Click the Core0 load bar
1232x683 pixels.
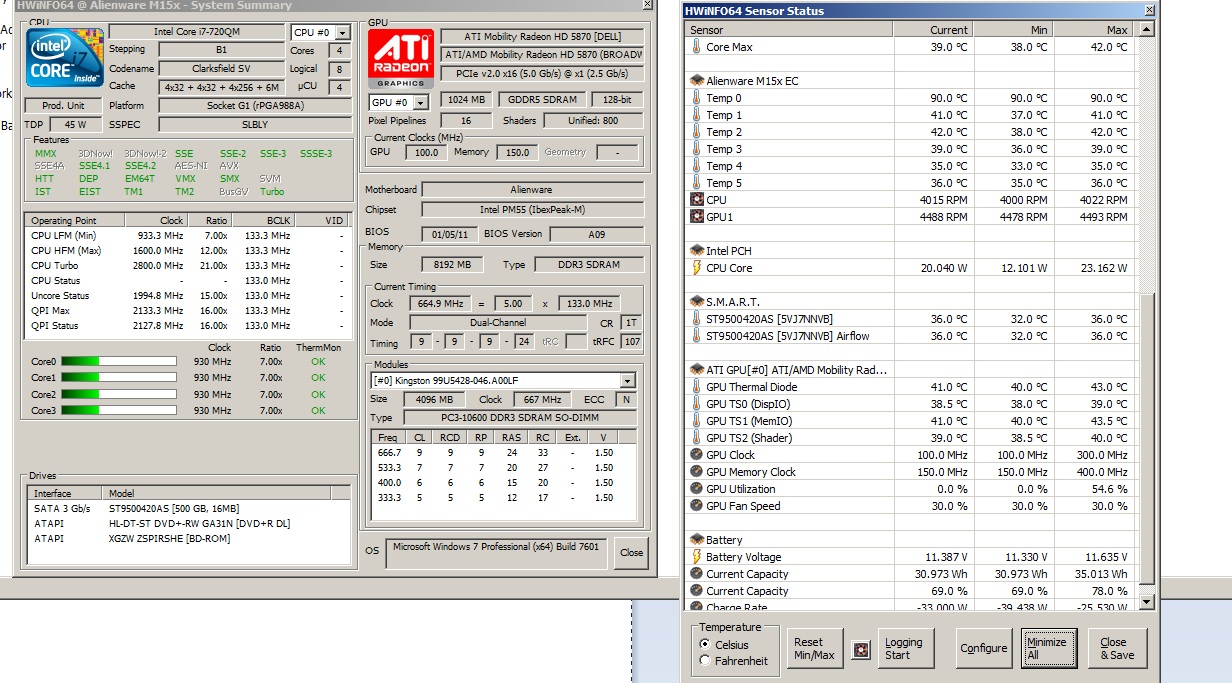(x=119, y=361)
